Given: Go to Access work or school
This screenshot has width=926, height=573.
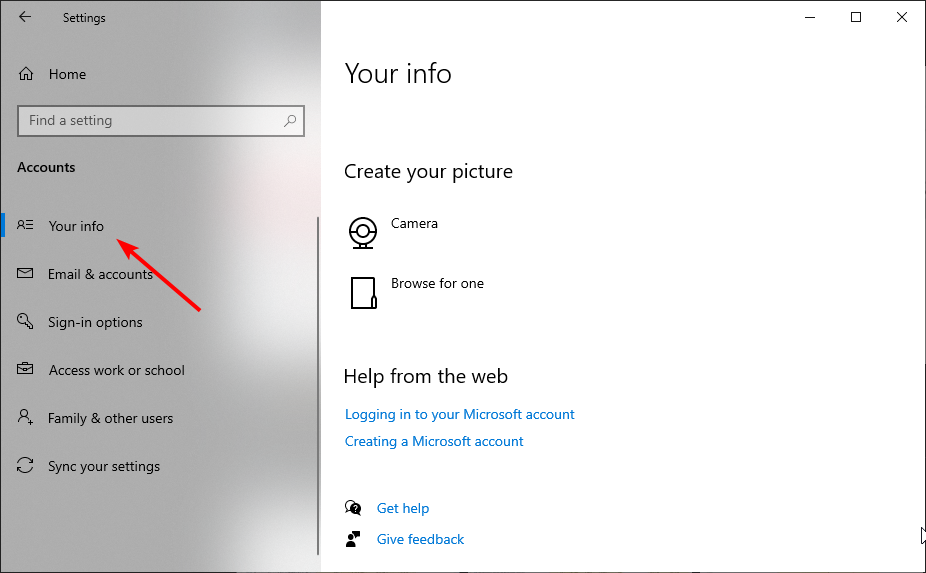Looking at the screenshot, I should [x=116, y=370].
